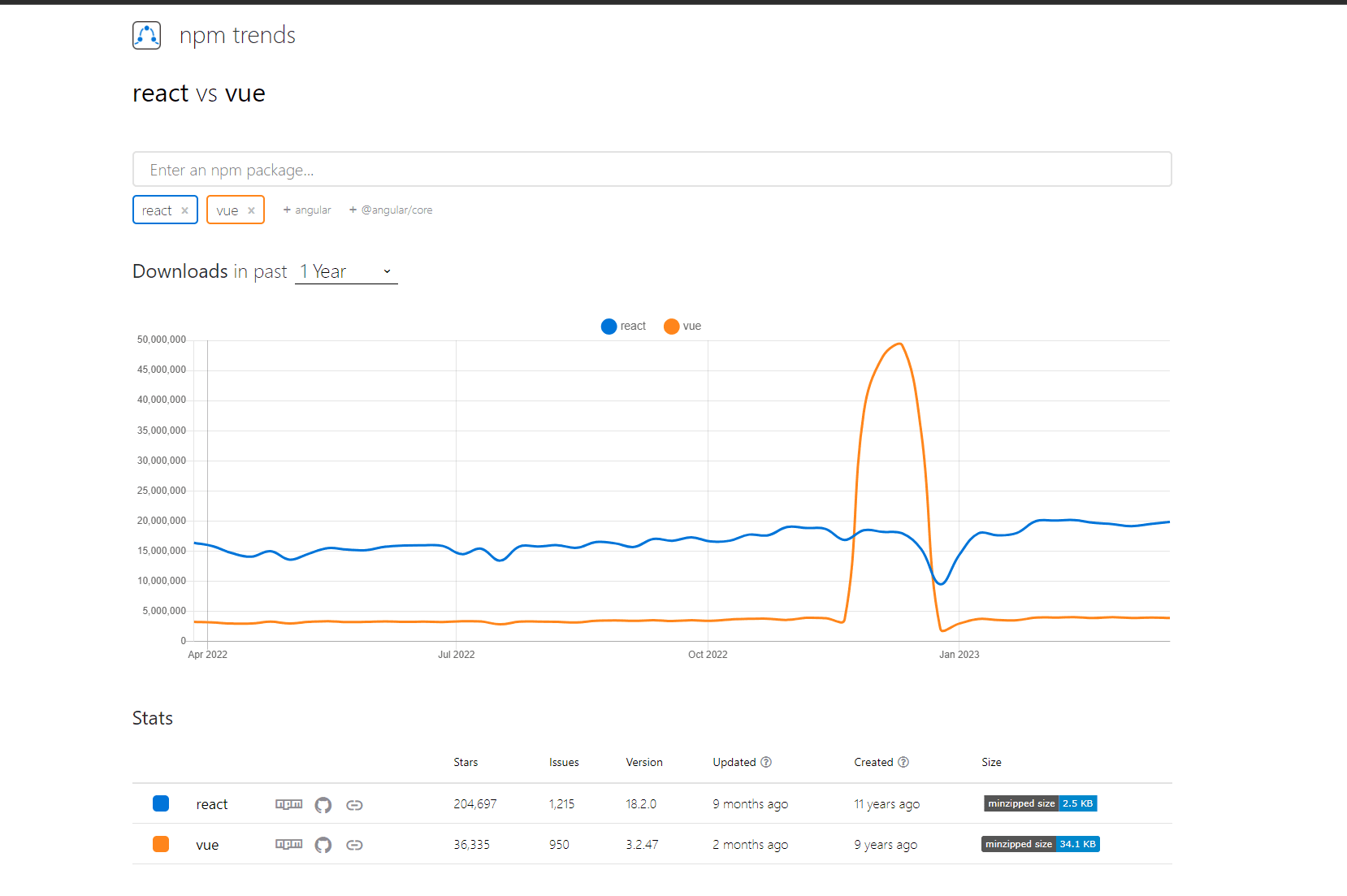Remove the vue package tag
Screen dimensions: 1347x896
[x=252, y=210]
